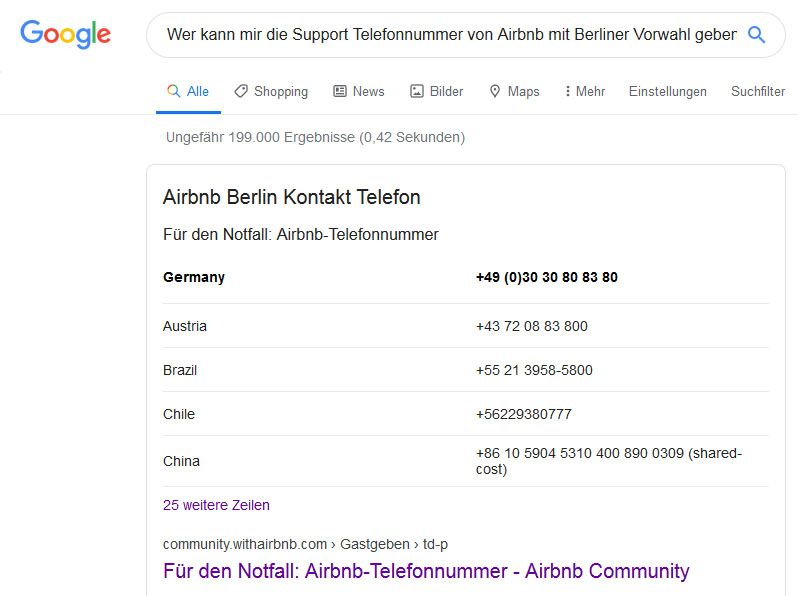Open the Suchfilter options
The height and width of the screenshot is (596, 798).
[x=757, y=91]
